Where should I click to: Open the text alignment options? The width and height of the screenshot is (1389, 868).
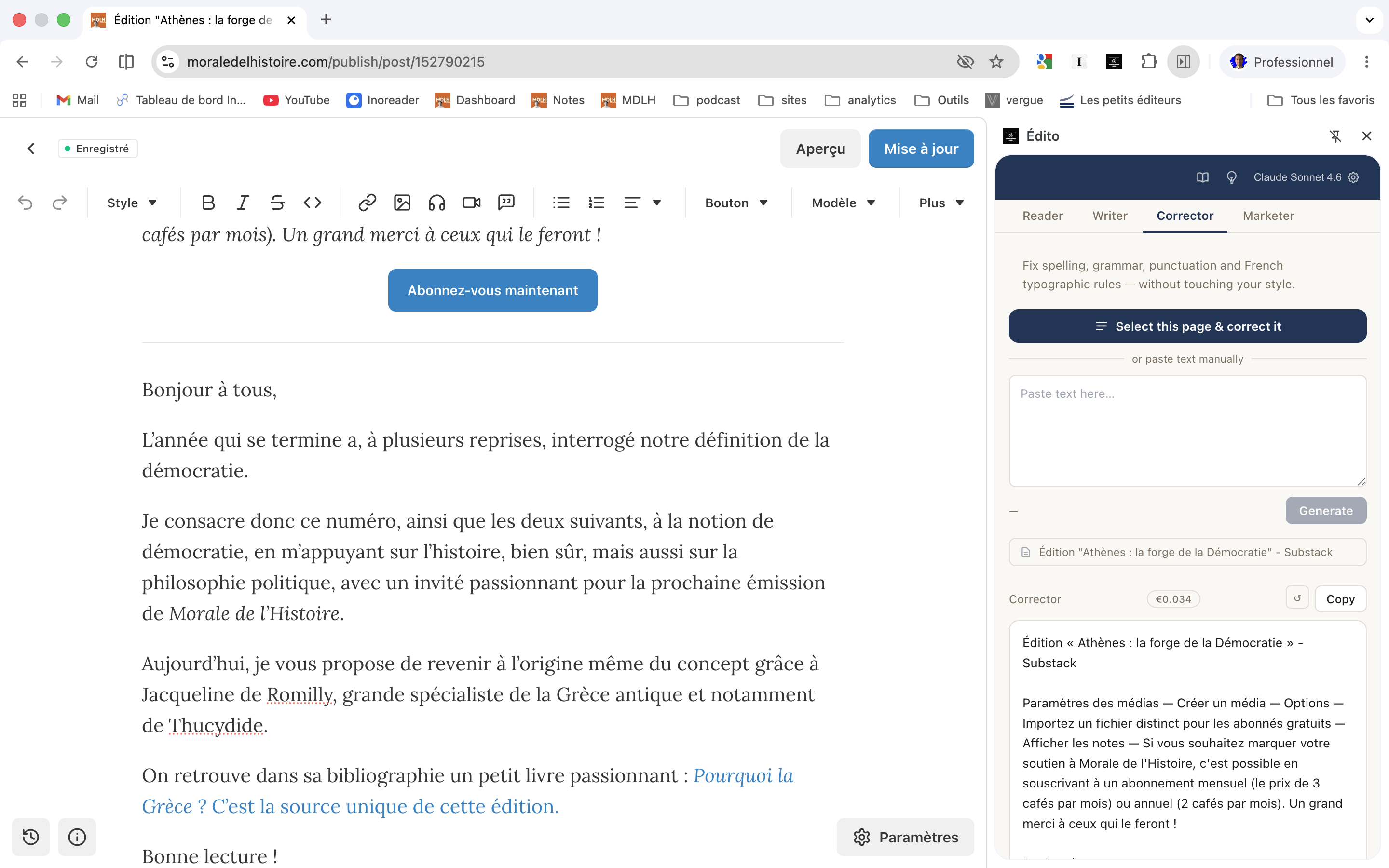click(x=642, y=203)
